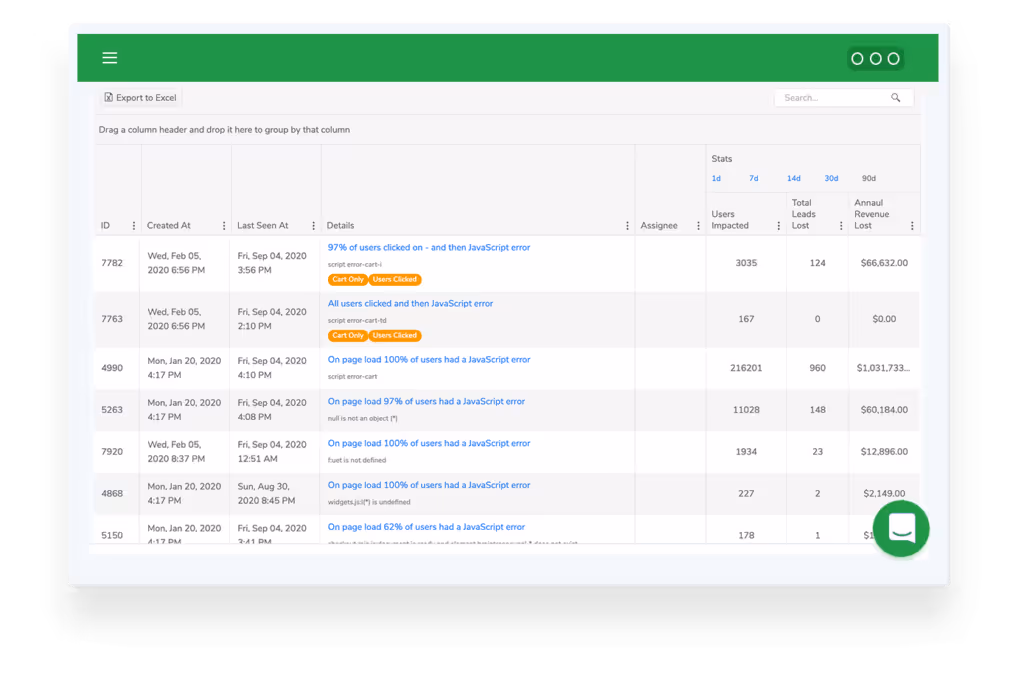Click the Export to Excel button
Image resolution: width=1024 pixels, height=695 pixels.
(139, 97)
